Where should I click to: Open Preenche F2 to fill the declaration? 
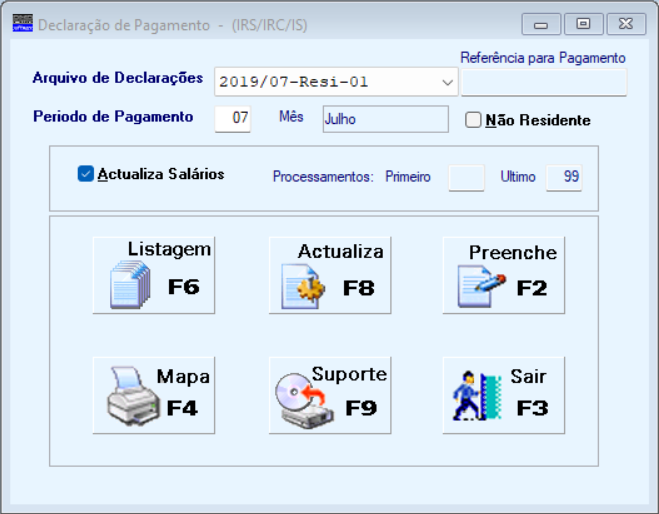[503, 275]
